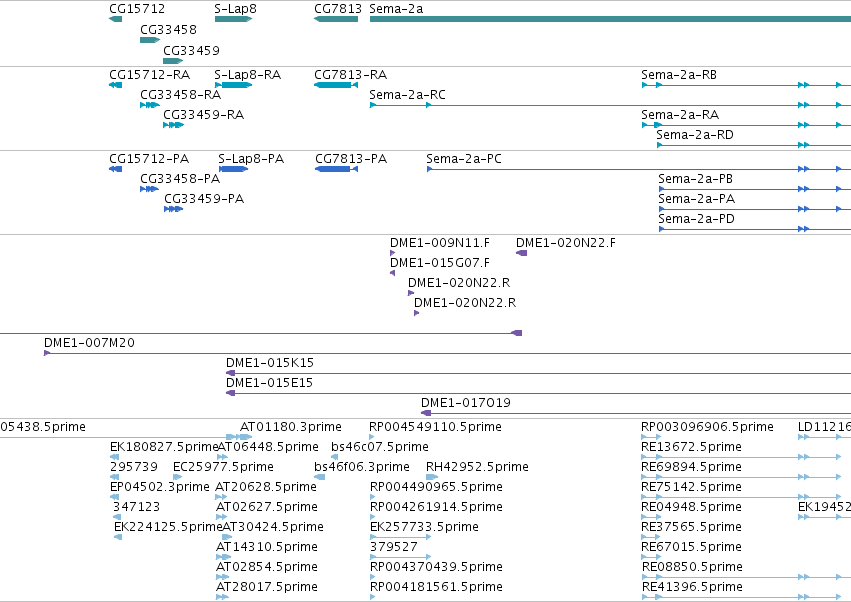Click EST RE37565.5prime
851x602 pixels.
651,537
